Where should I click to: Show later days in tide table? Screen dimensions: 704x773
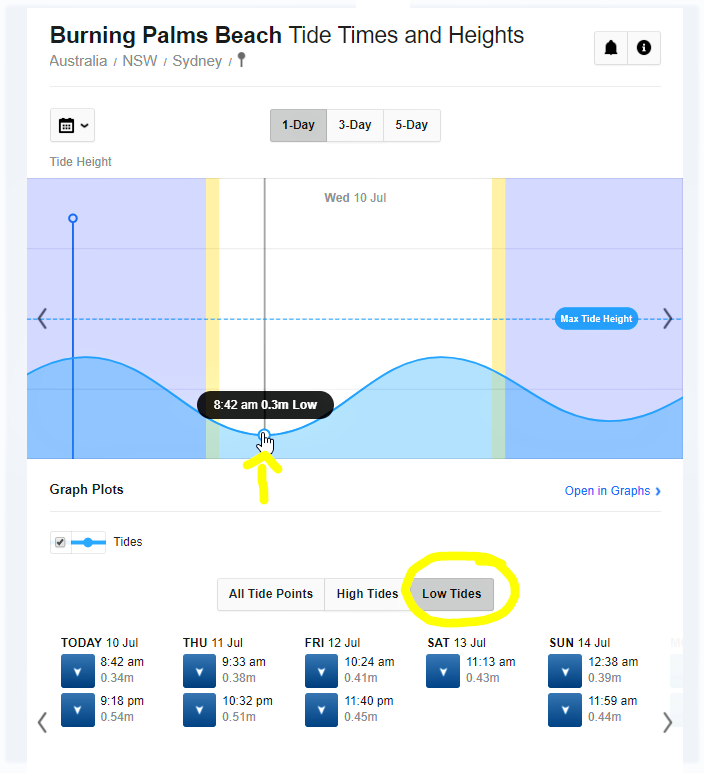[x=668, y=722]
